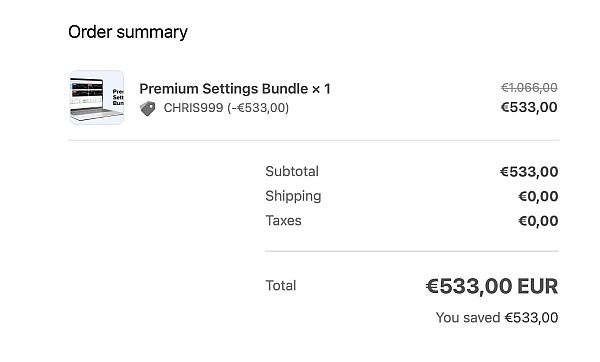Click the Premium Settings Bundle product thumbnail

97,97
